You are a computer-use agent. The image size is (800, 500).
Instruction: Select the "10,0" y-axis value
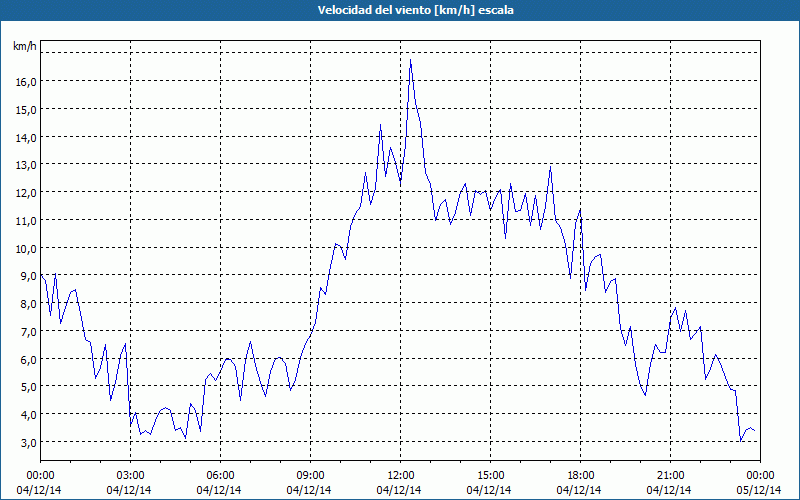(x=24, y=248)
